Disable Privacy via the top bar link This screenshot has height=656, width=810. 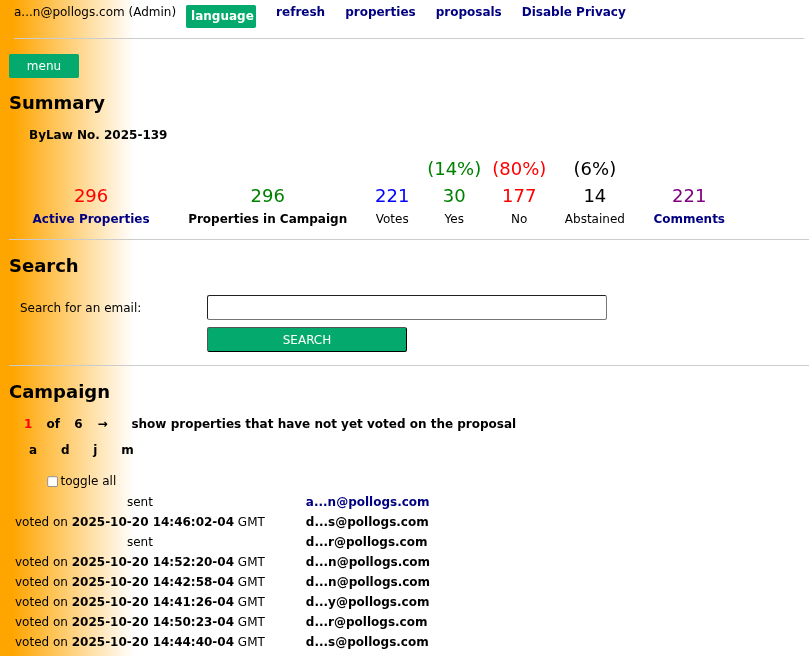[x=573, y=11]
